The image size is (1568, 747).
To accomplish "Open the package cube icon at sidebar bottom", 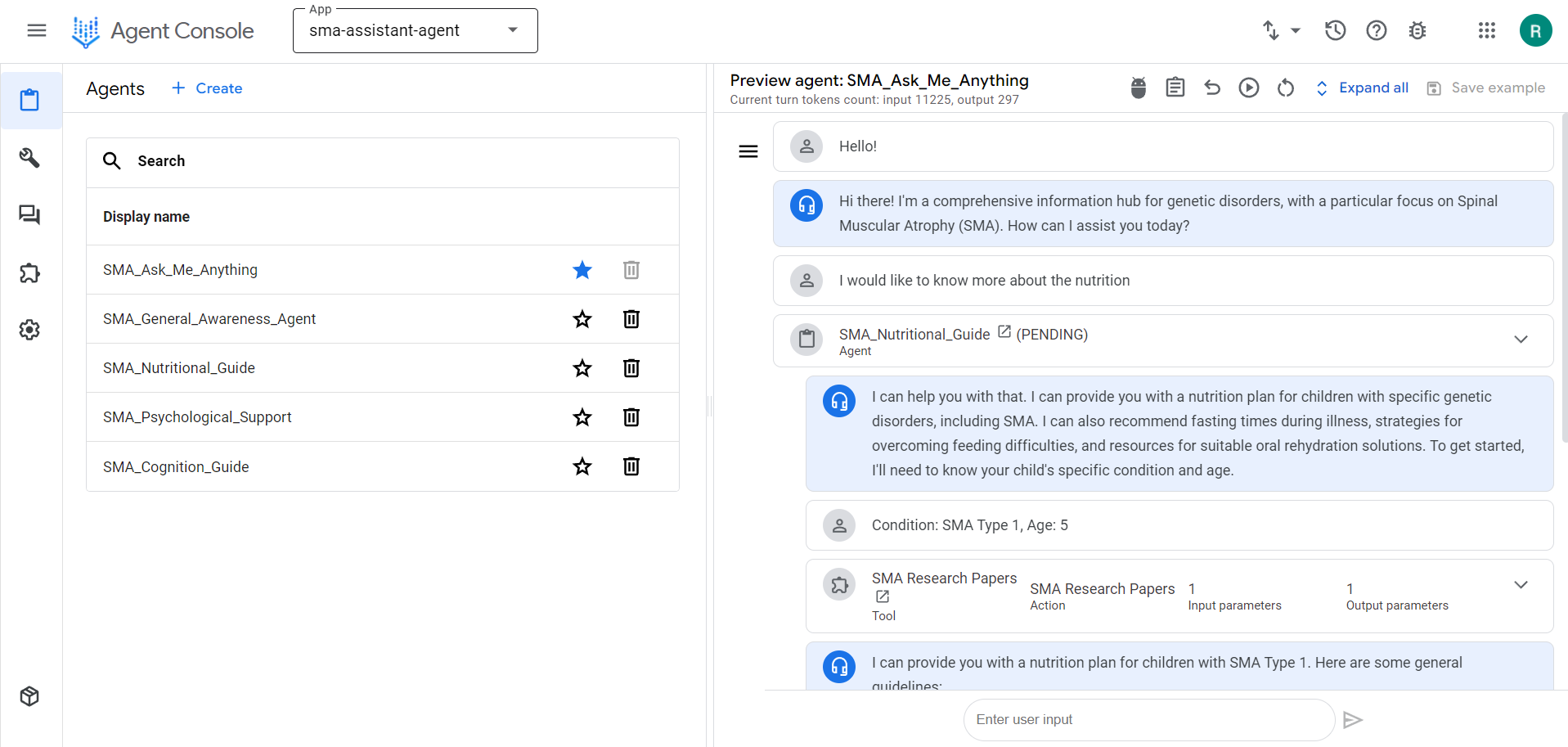I will pos(30,696).
